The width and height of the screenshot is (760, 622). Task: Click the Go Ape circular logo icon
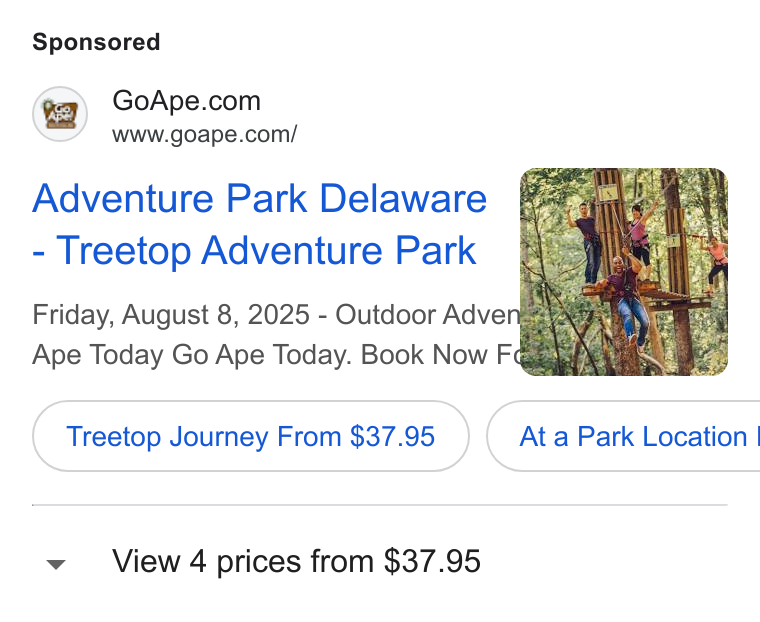point(60,114)
